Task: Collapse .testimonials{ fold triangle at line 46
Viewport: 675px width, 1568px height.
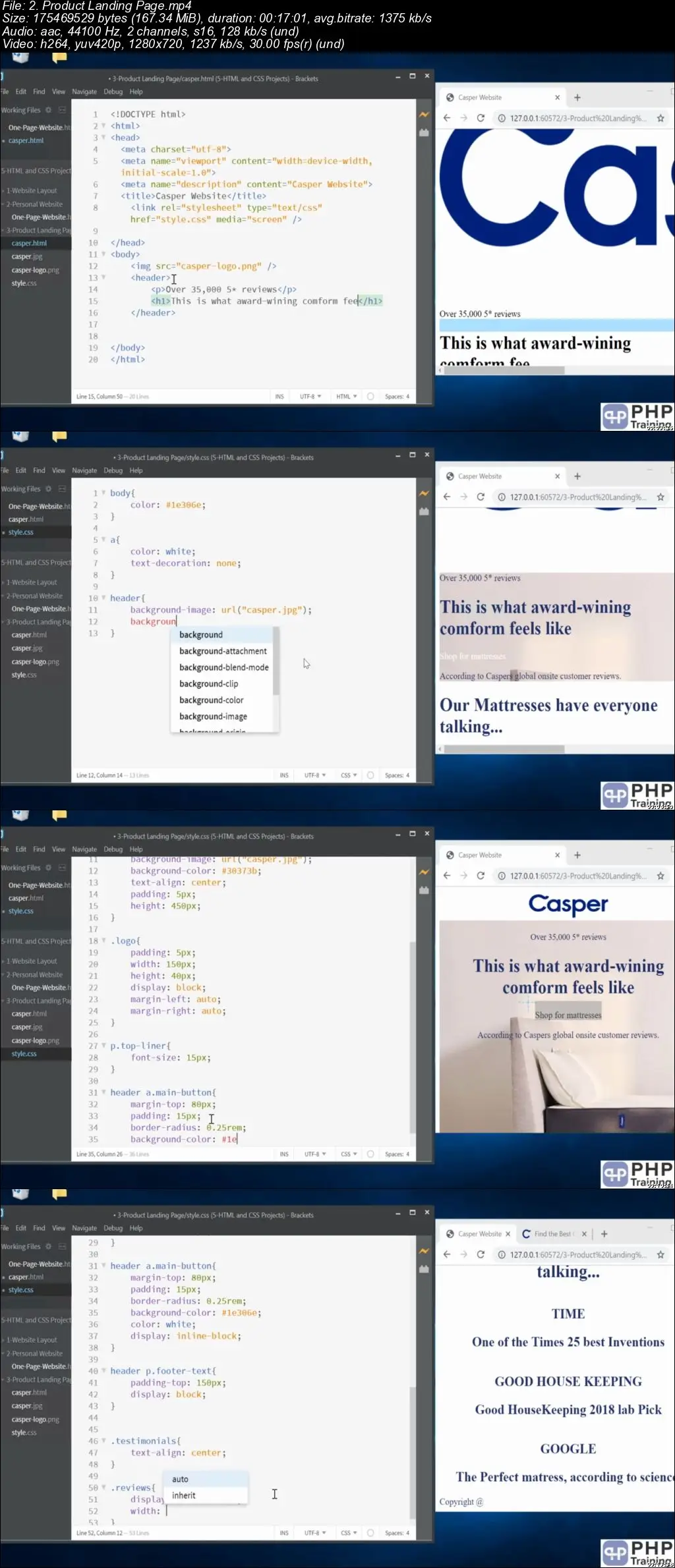Action: pos(103,1441)
